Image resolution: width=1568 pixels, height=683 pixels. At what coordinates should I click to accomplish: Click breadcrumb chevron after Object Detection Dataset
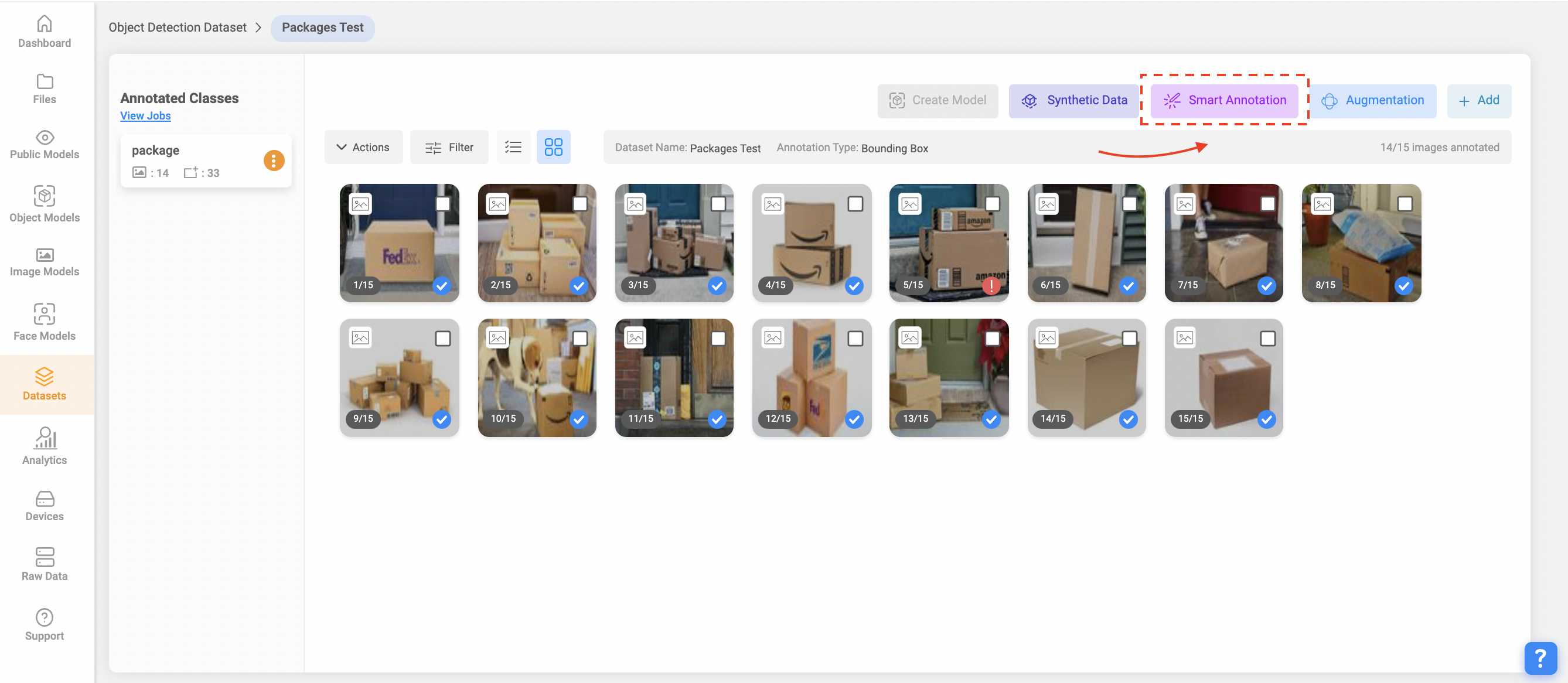tap(258, 28)
